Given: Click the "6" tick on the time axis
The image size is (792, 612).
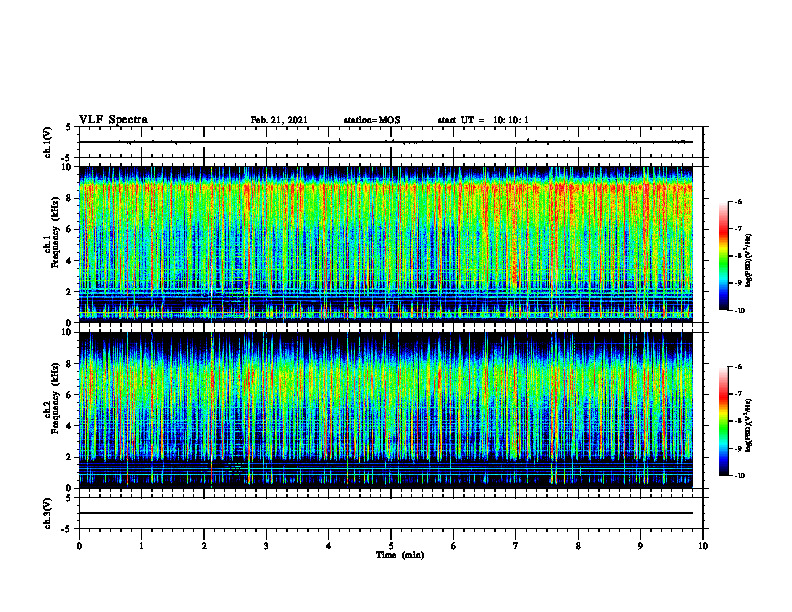Looking at the screenshot, I should click(x=454, y=546).
